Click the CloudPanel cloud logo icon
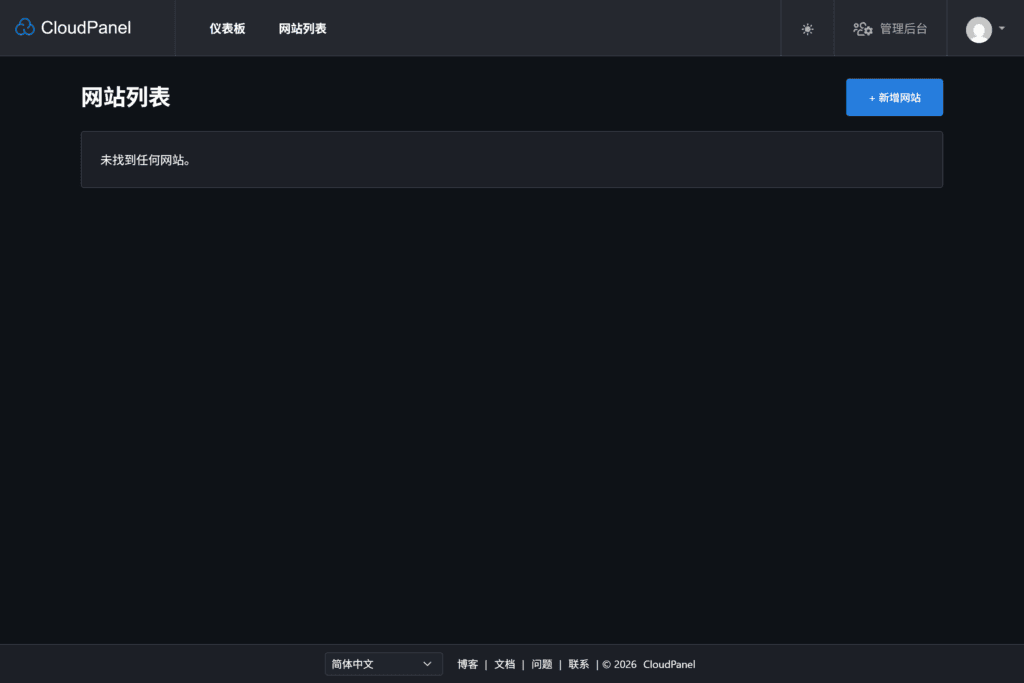 pos(25,27)
